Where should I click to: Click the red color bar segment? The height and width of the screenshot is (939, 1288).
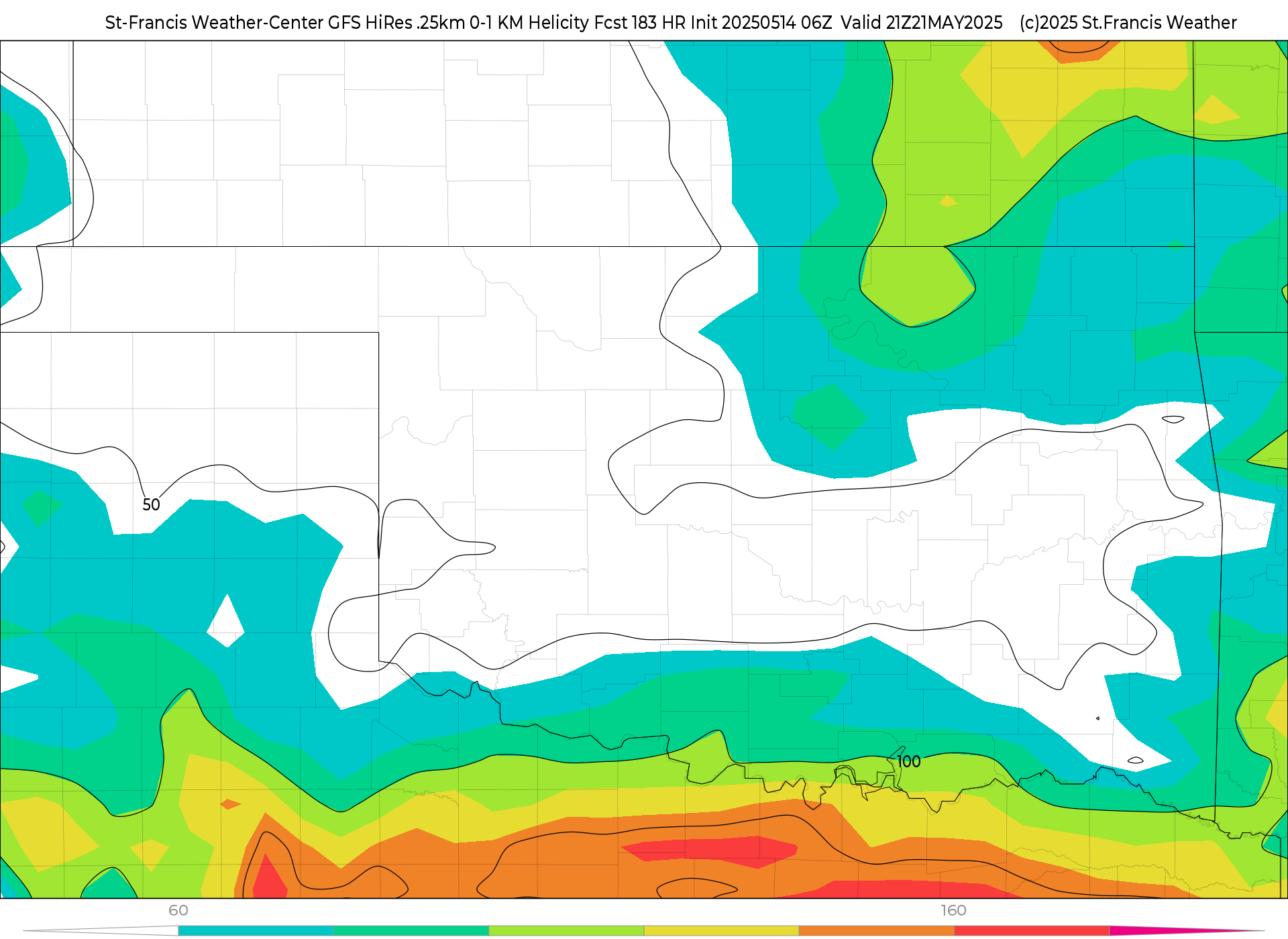1032,931
